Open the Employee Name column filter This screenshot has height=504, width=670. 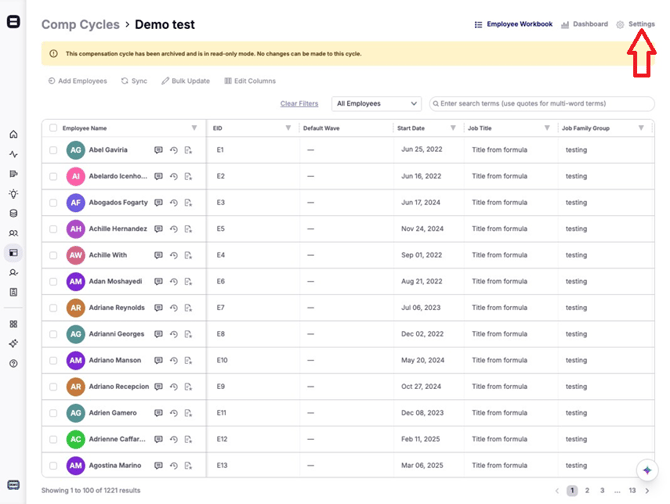[x=194, y=128]
